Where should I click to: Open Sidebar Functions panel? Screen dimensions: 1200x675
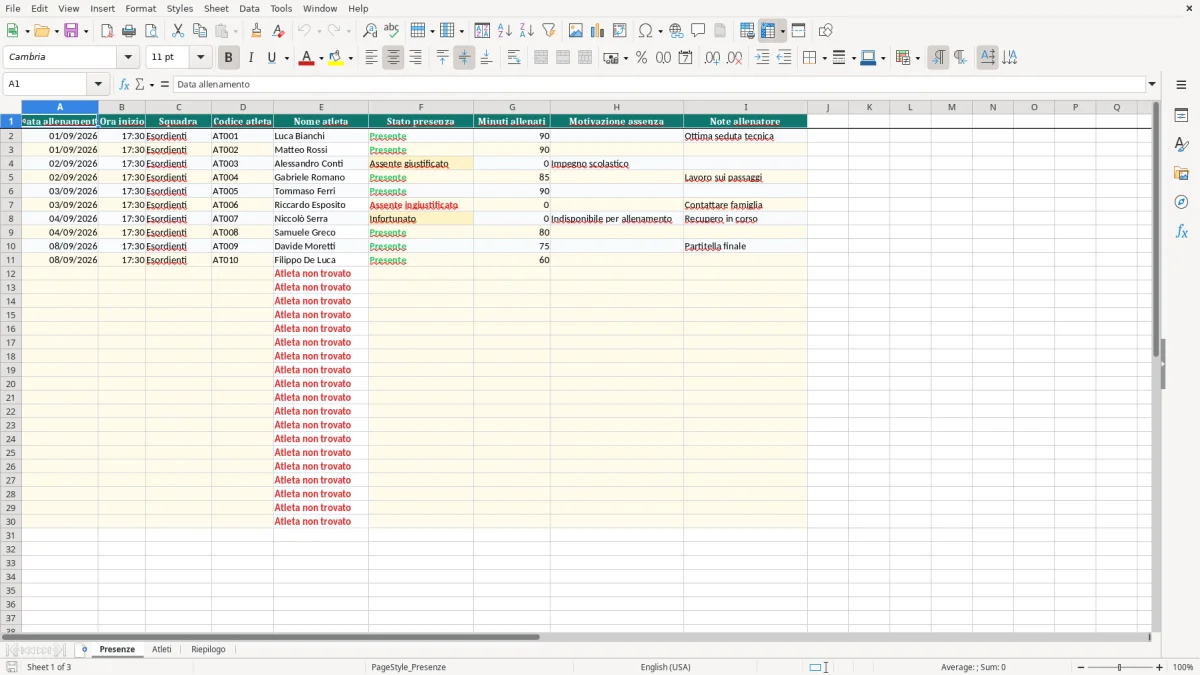click(x=1181, y=232)
